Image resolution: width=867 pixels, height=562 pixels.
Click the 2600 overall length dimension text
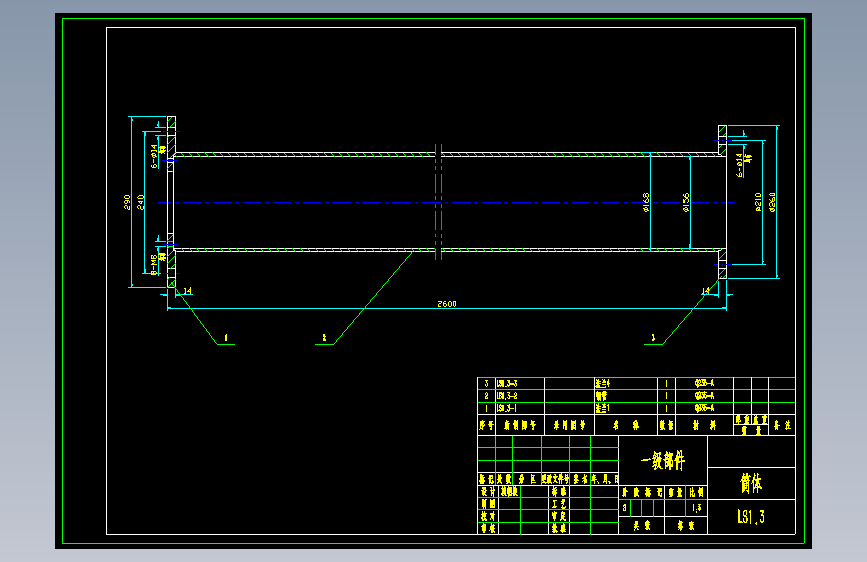point(447,304)
